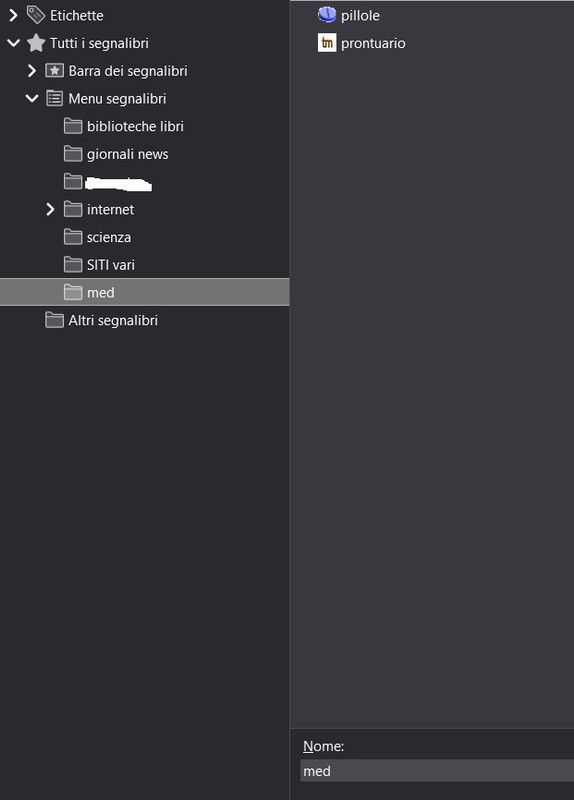Click the scienza folder icon
The width and height of the screenshot is (574, 800).
coord(73,237)
